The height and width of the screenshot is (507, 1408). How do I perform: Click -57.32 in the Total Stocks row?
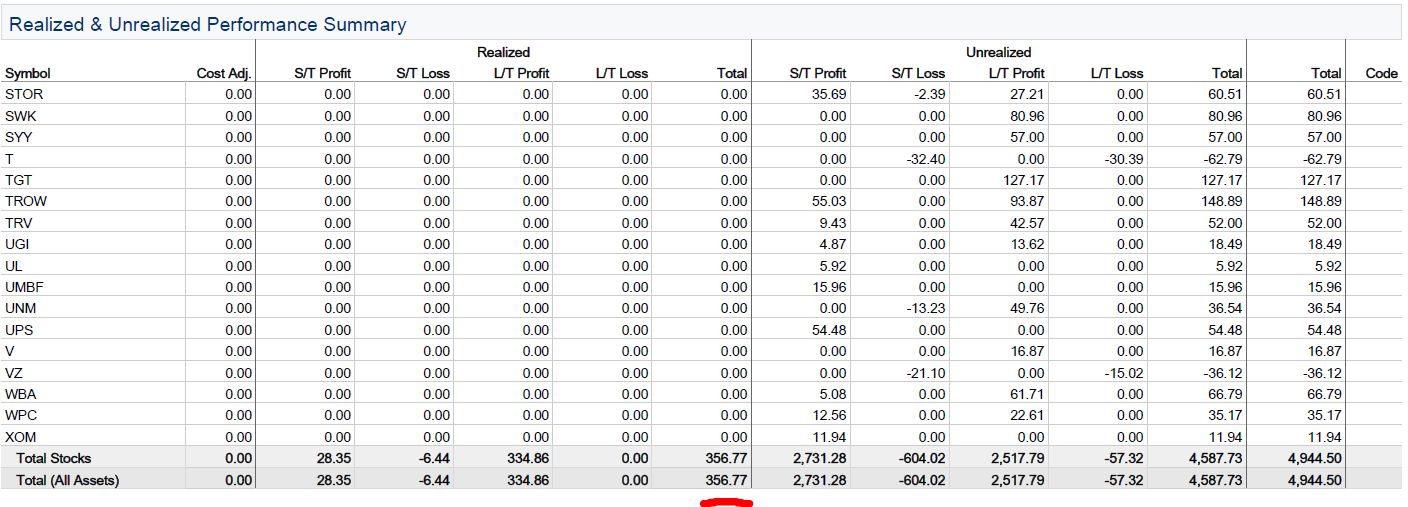1123,458
